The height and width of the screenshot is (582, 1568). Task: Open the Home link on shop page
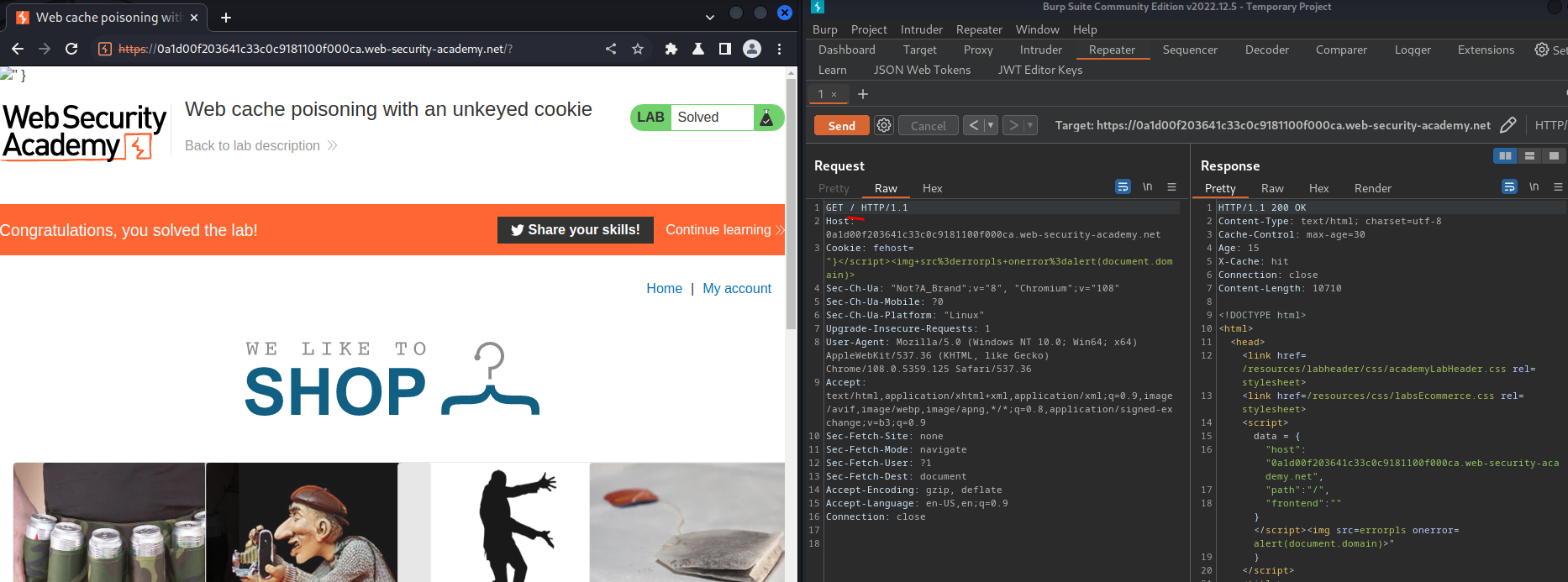664,288
